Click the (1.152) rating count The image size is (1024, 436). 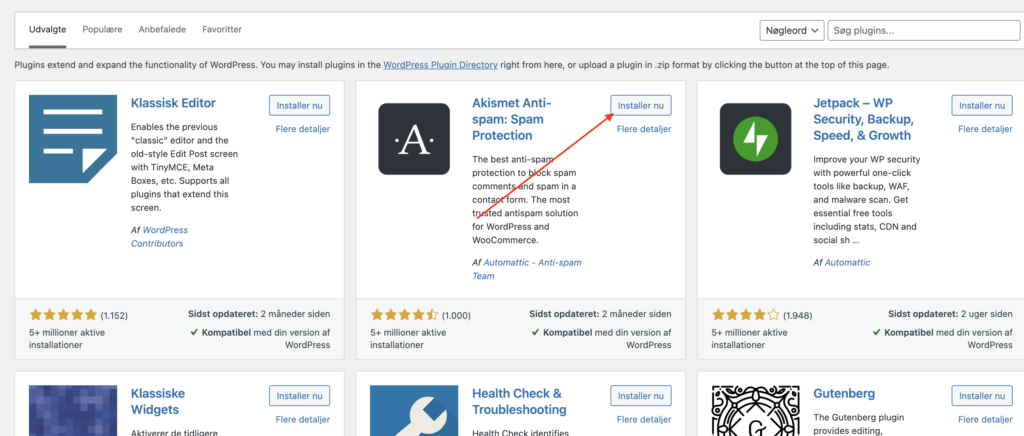[114, 315]
